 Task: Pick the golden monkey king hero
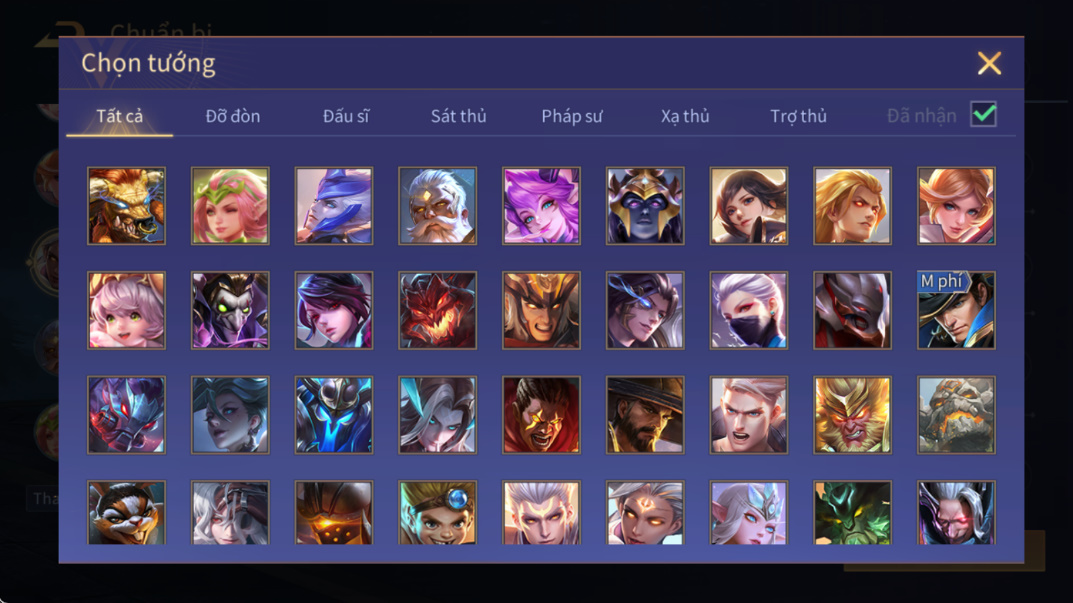(x=852, y=415)
